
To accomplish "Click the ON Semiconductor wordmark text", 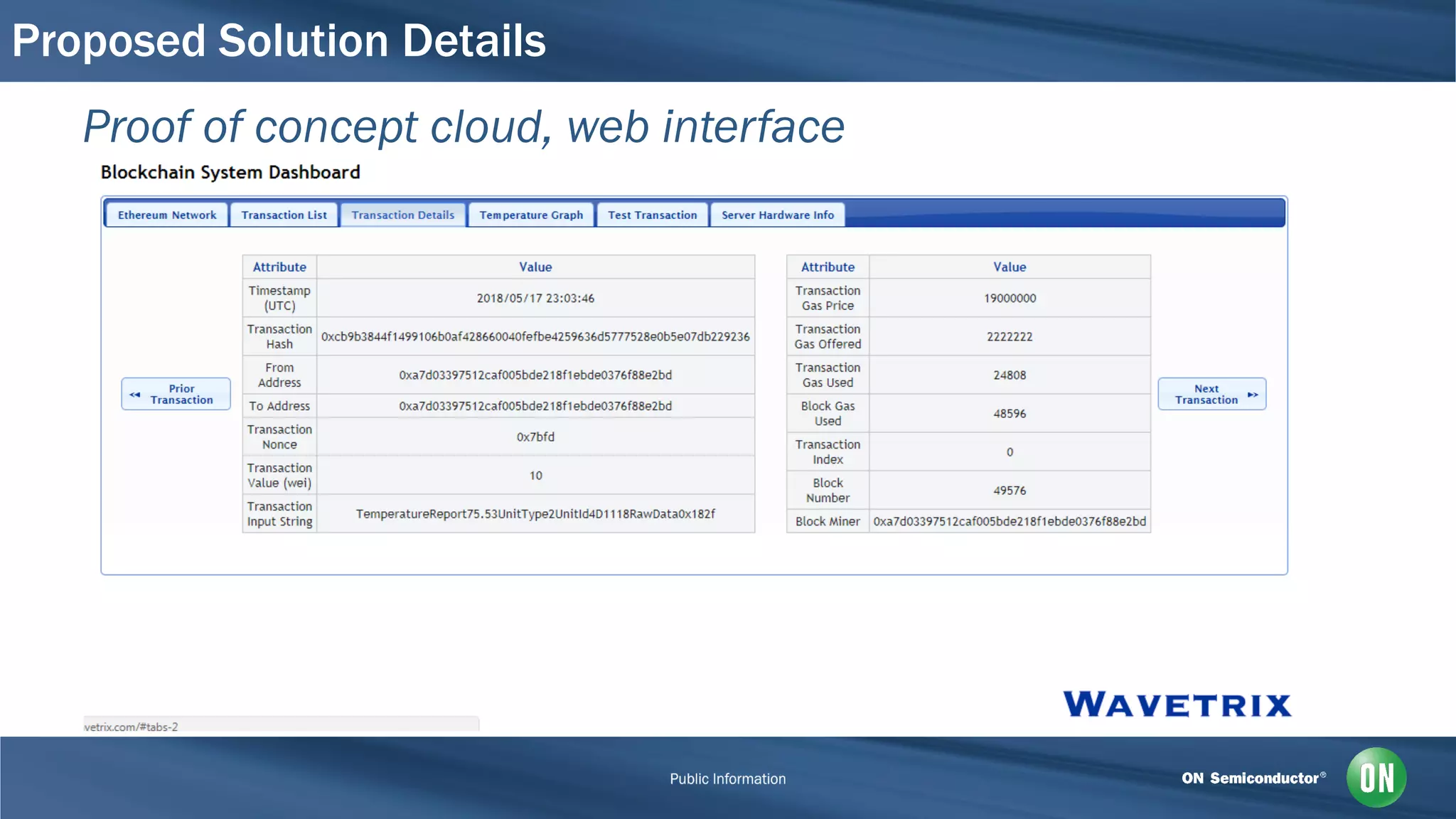I will click(1253, 778).
